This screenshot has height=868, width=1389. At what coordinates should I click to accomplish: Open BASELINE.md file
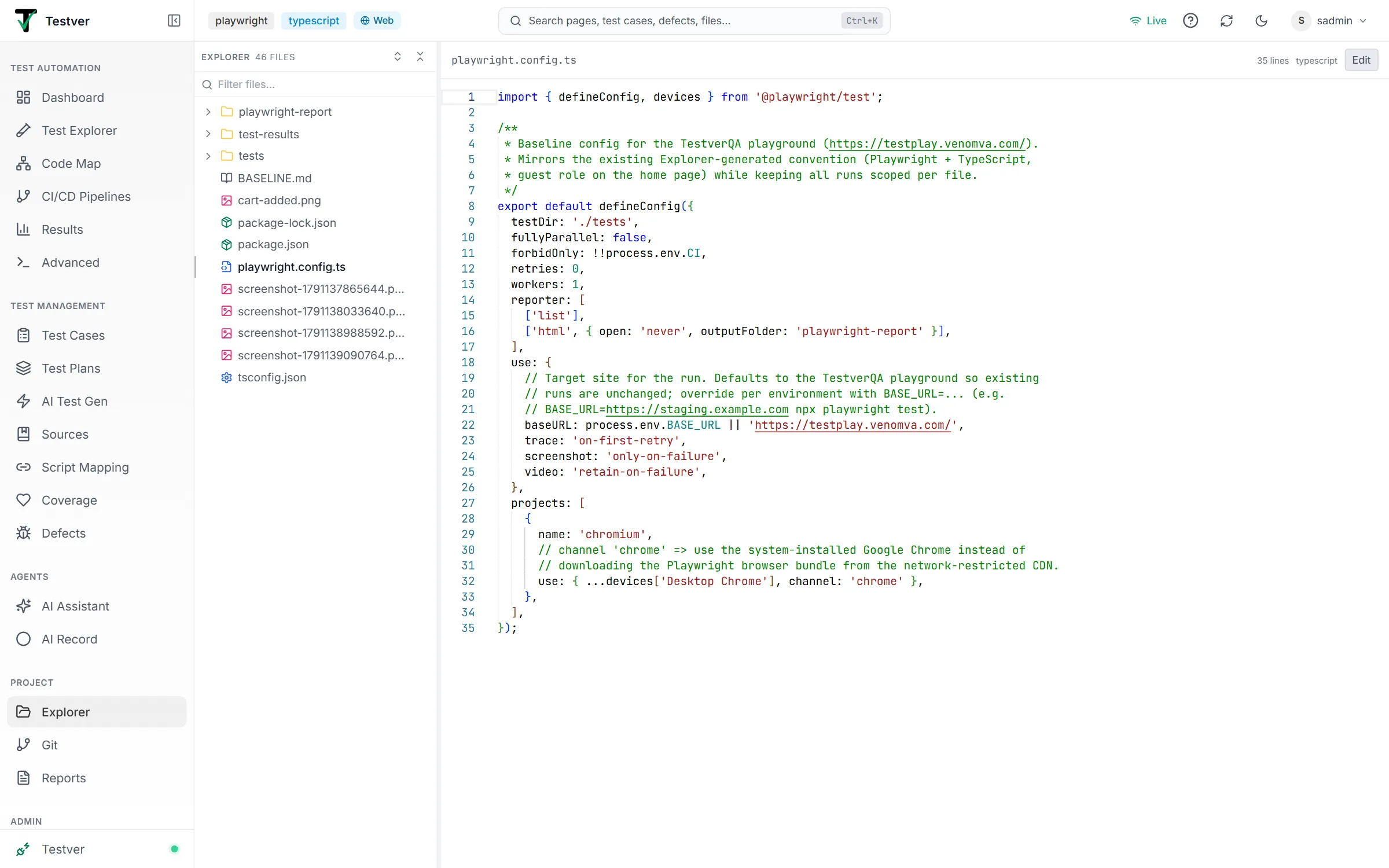click(315, 178)
